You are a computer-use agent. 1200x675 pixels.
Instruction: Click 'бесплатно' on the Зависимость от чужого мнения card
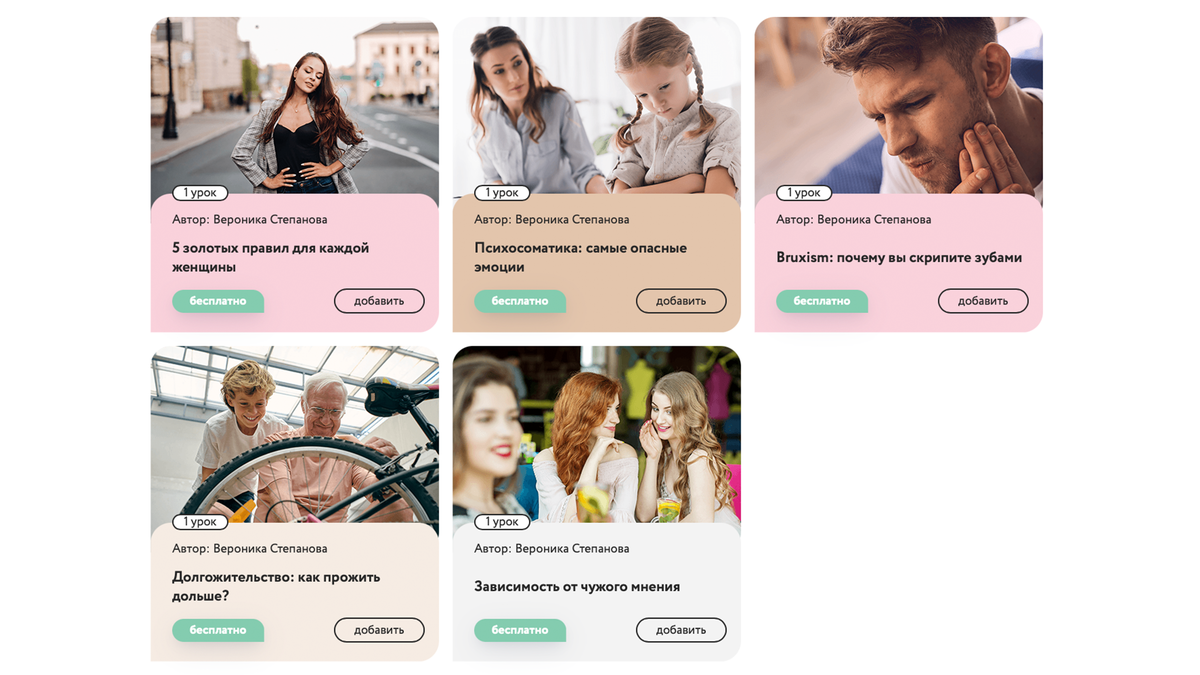coord(520,630)
